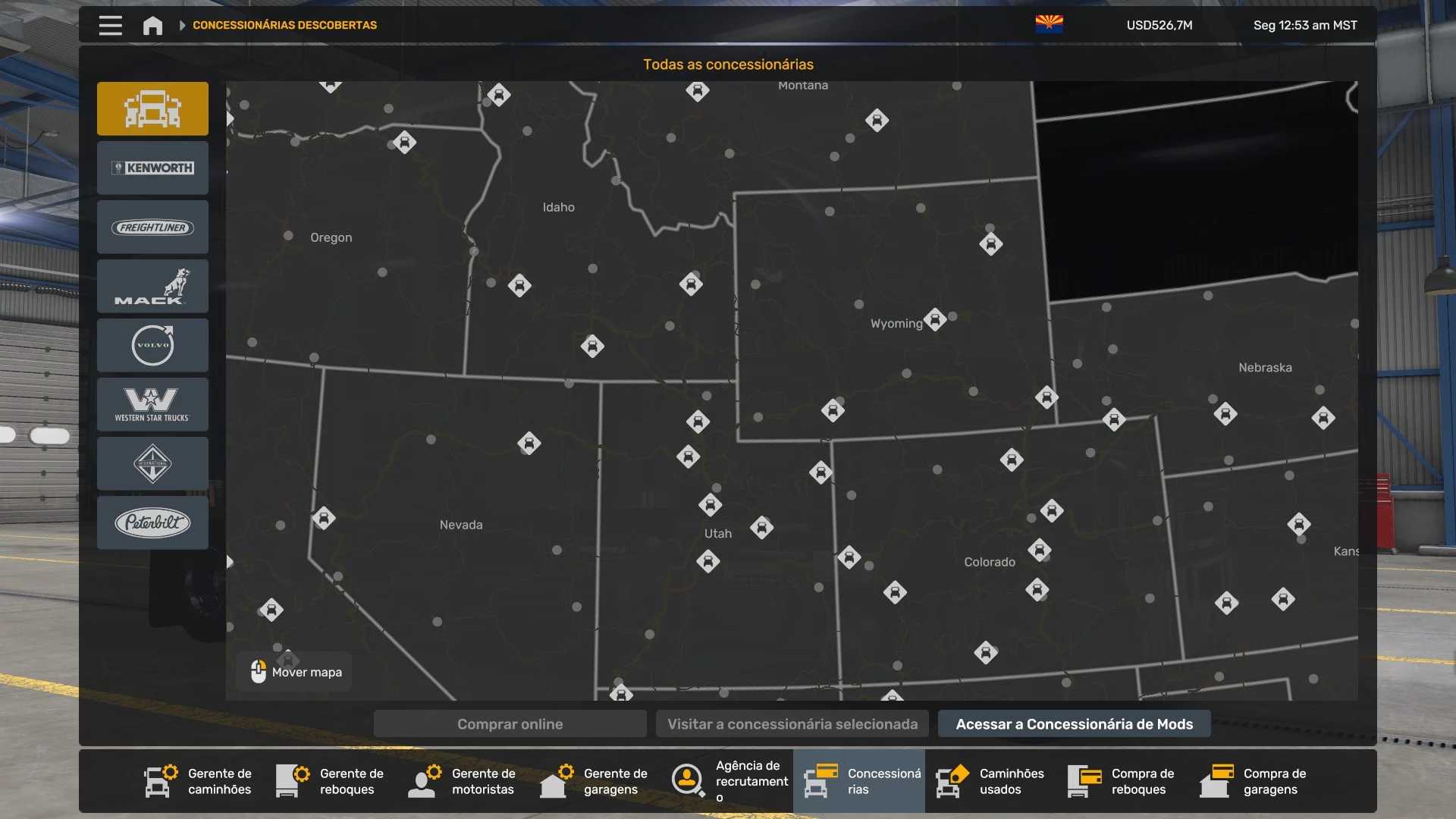Viewport: 1456px width, 819px height.
Task: Click the Arizona state flag icon
Action: [1049, 24]
